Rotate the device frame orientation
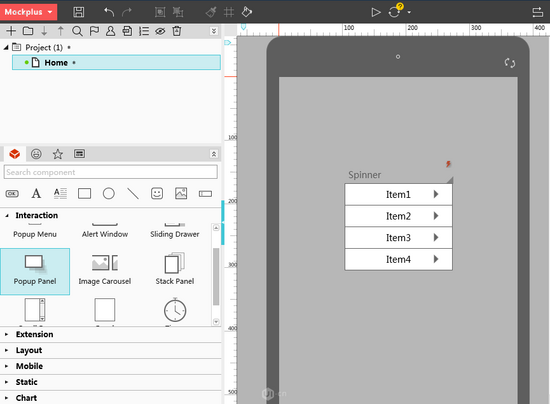550x404 pixels. tap(510, 63)
